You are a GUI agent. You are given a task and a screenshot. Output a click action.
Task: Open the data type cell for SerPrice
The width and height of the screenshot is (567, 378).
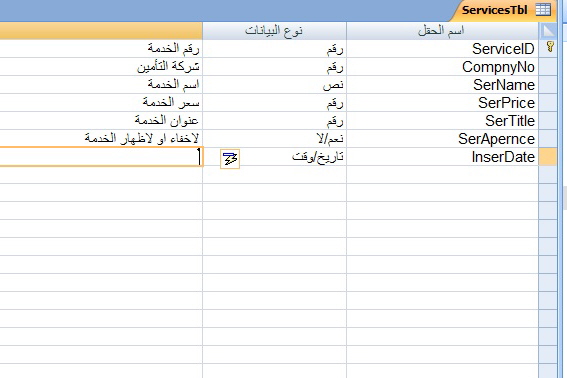[274, 103]
